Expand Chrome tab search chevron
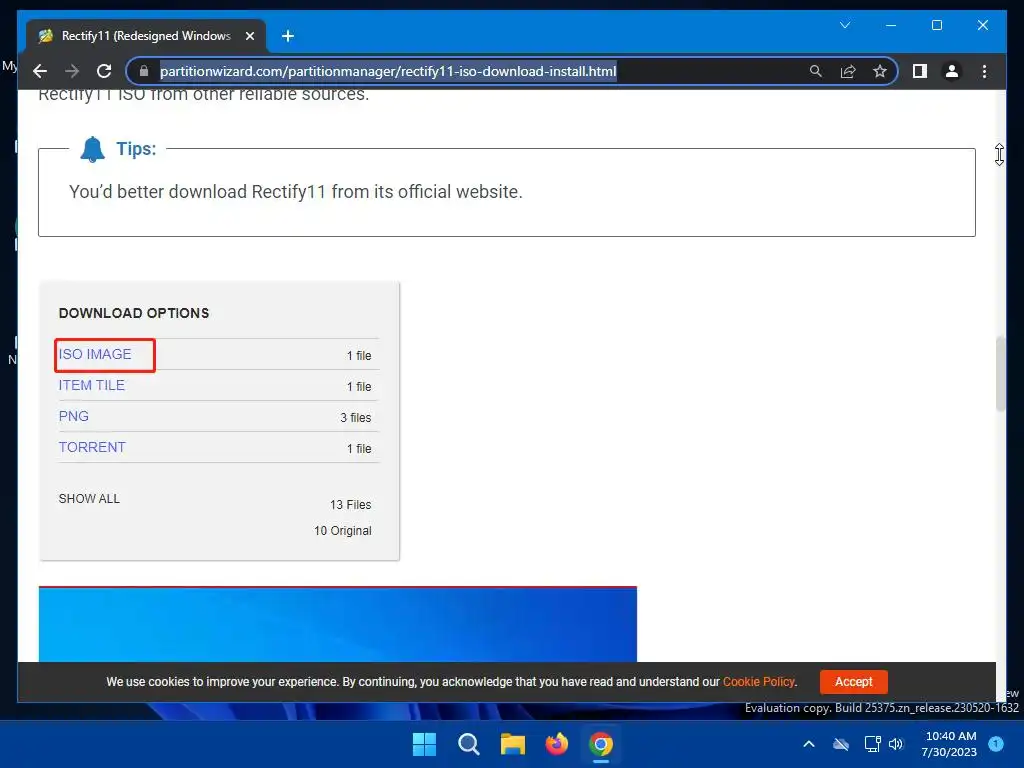Screen dimensions: 1024x768 pos(844,25)
